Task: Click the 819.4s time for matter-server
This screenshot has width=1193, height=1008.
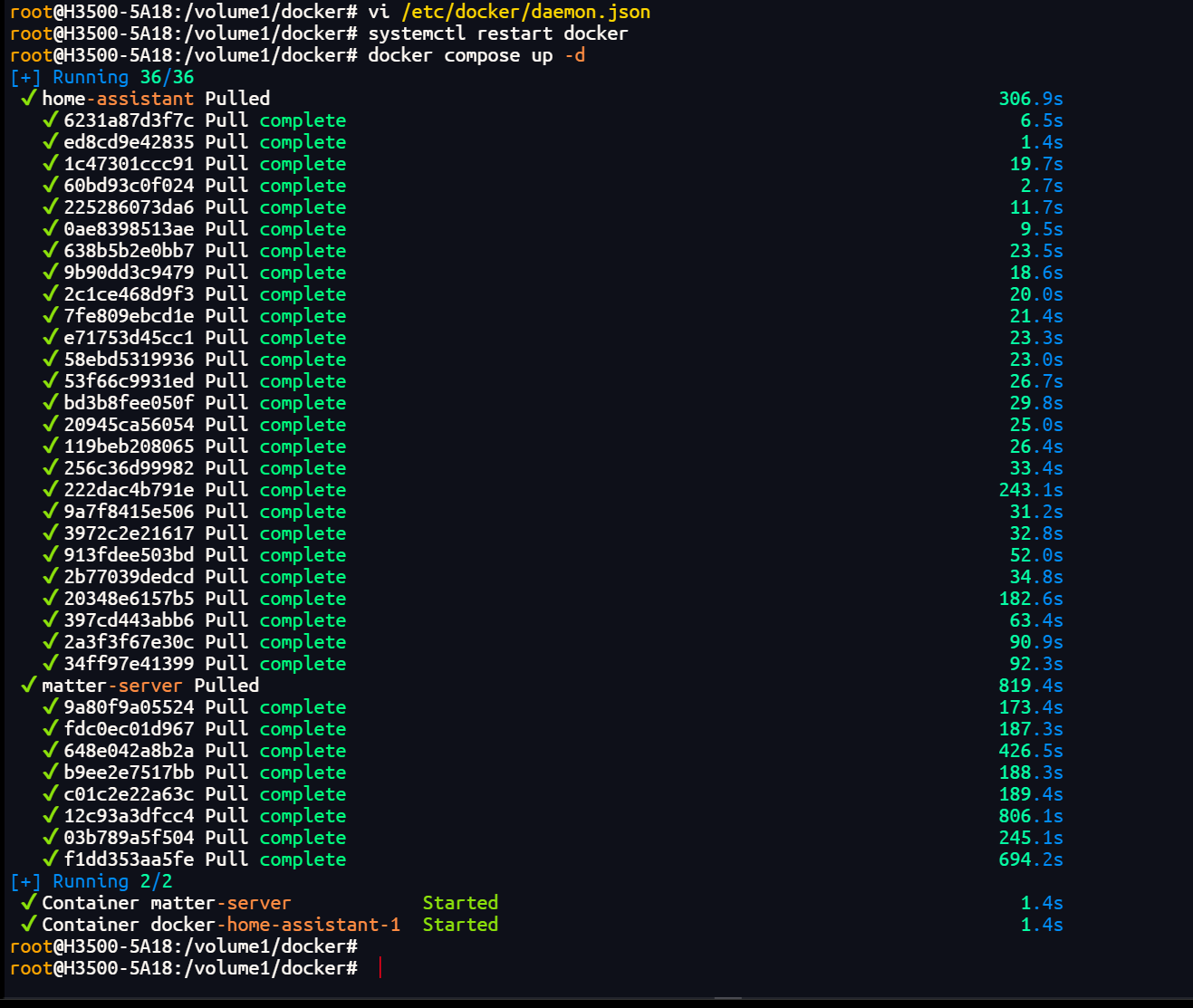Action: pyautogui.click(x=1031, y=686)
